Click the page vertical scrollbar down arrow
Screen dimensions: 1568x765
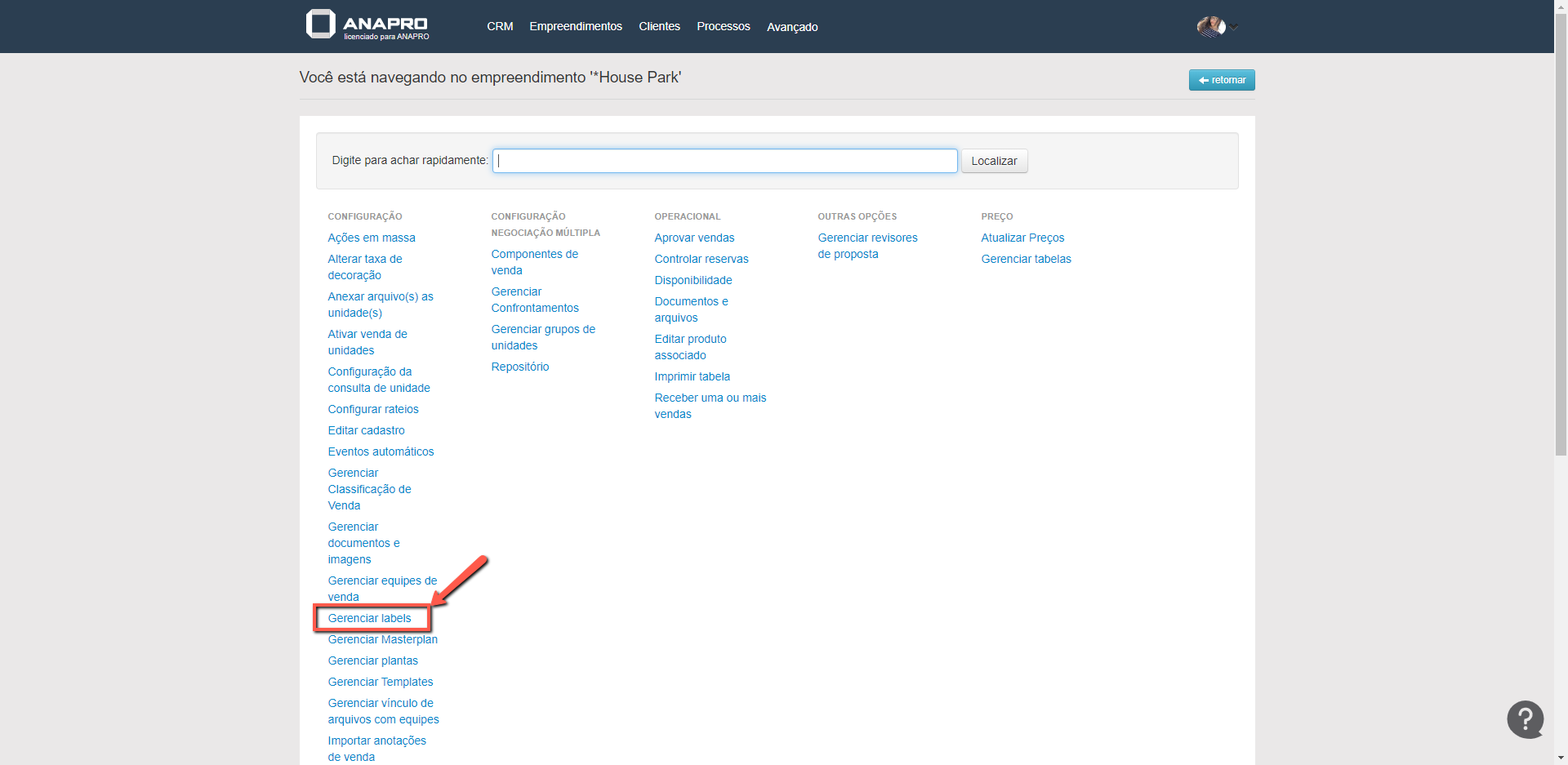[1561, 758]
